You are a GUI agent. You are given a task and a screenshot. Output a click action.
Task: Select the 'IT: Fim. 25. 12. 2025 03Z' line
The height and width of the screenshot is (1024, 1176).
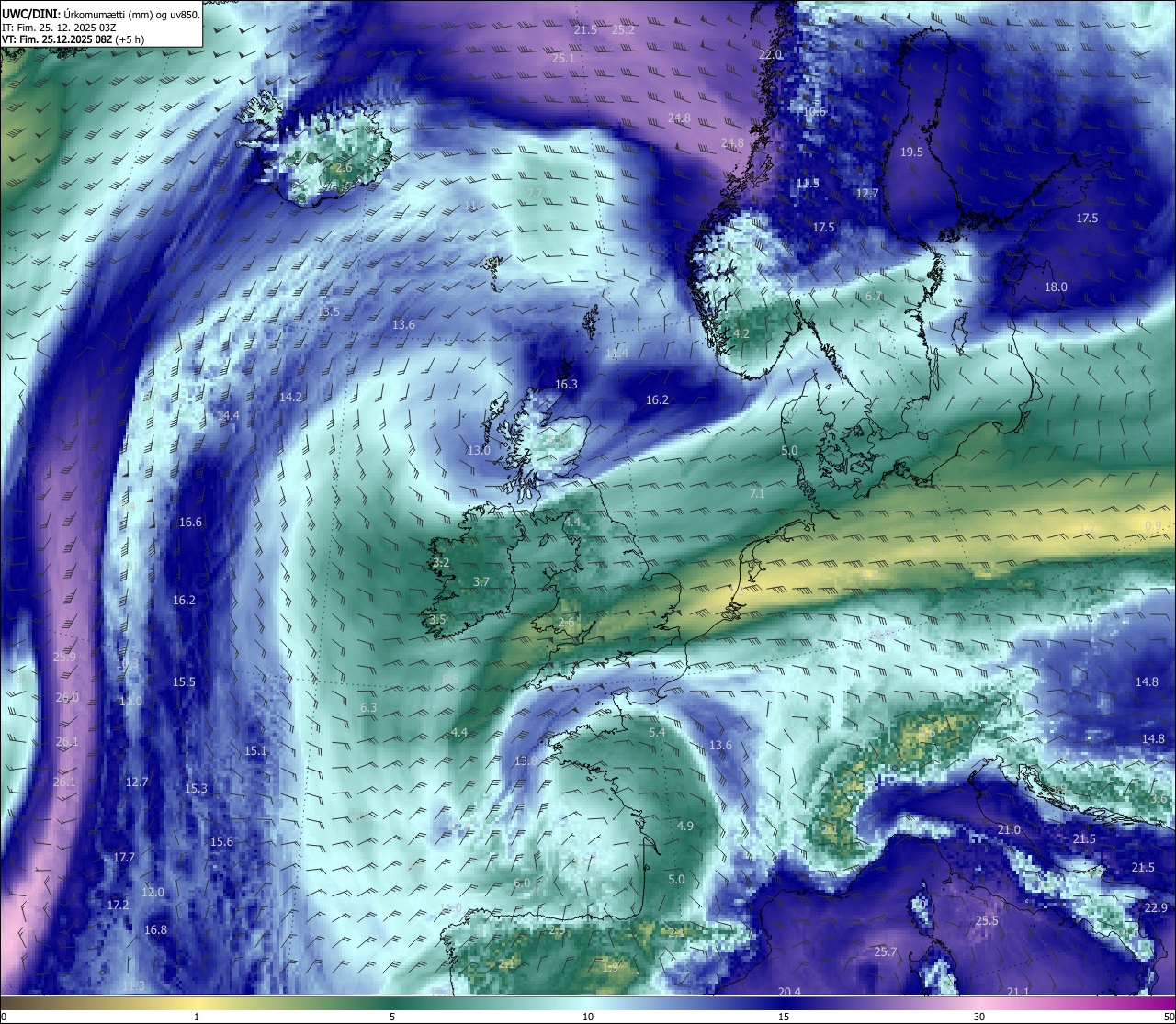tap(60, 27)
